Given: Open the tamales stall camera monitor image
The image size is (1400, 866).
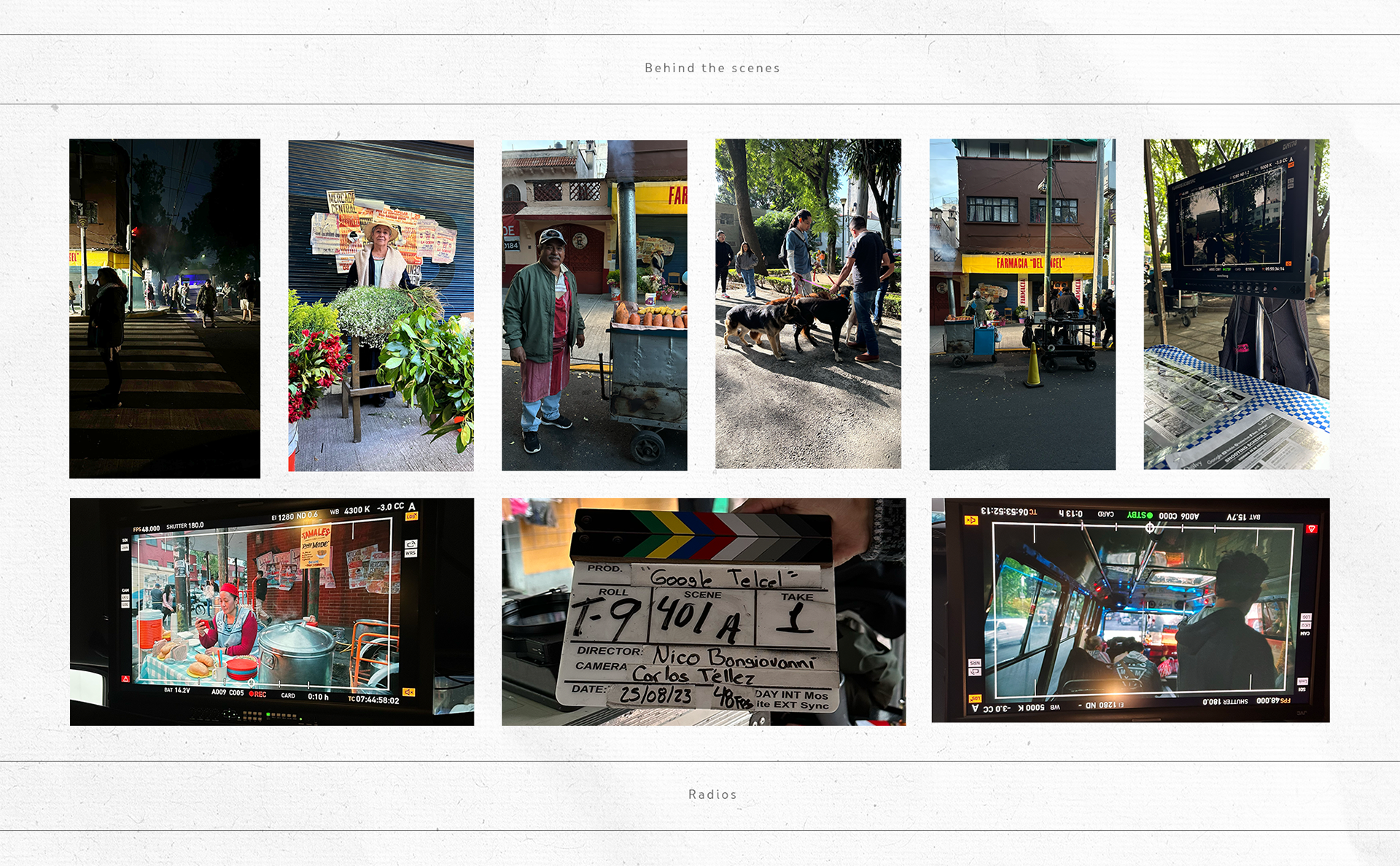Looking at the screenshot, I should pos(271,611).
